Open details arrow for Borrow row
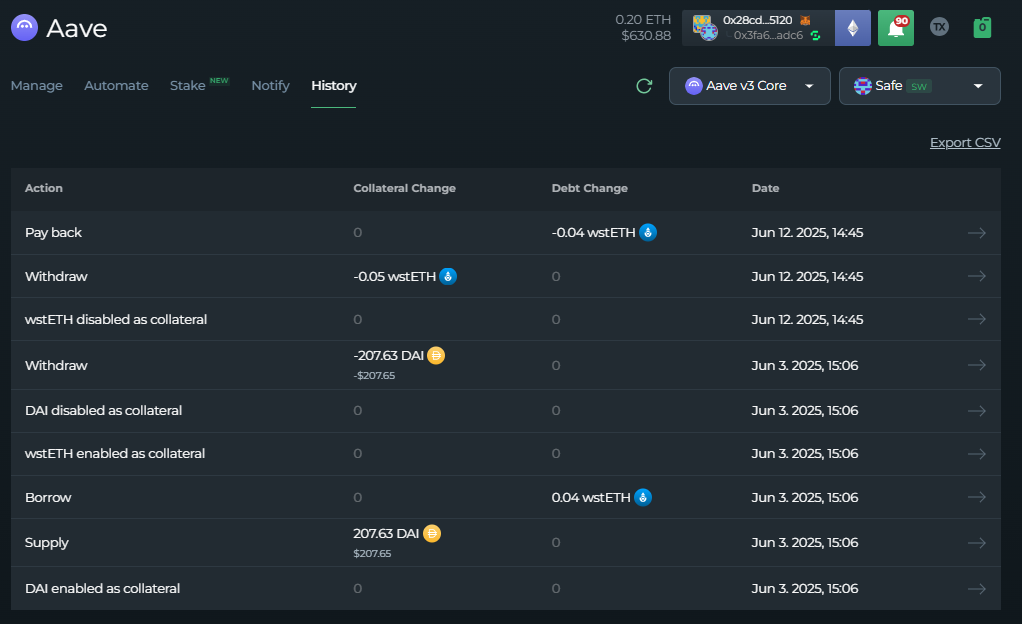Viewport: 1022px width, 624px height. 976,497
